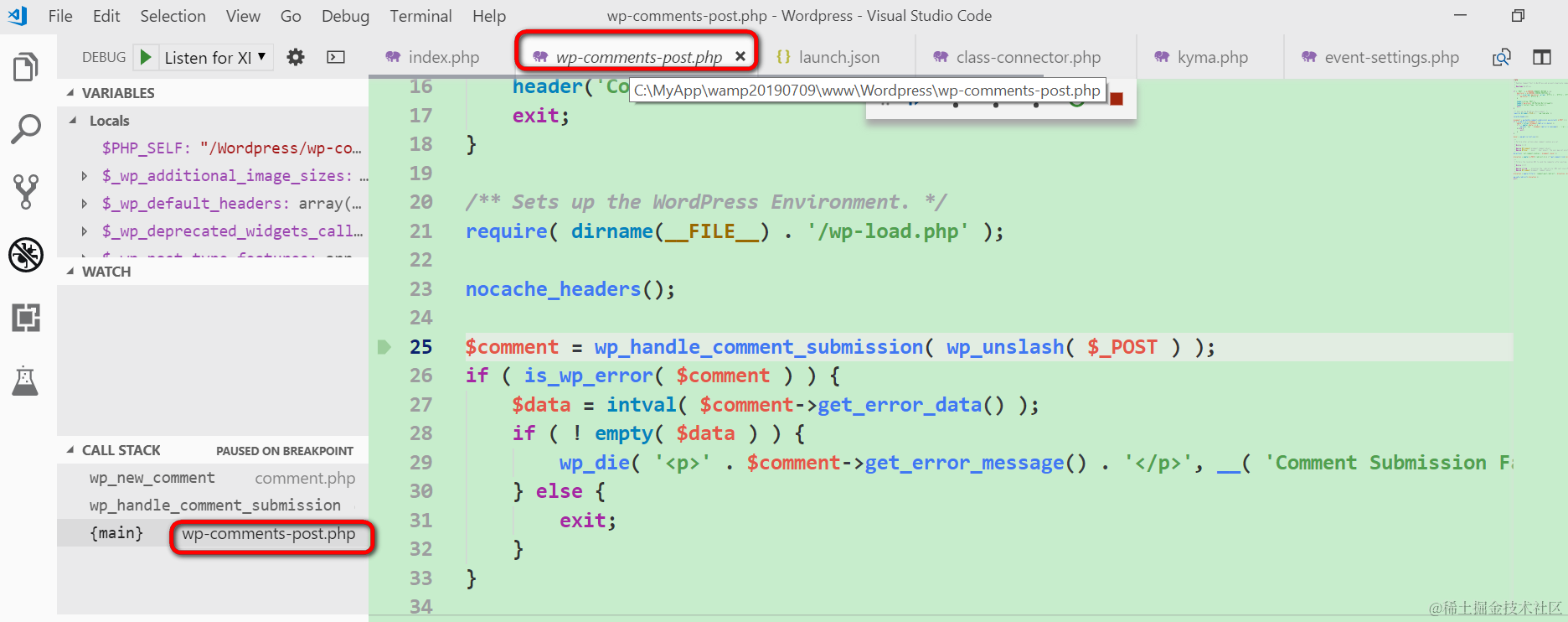
Task: Click the open changes icon in editor toolbar
Action: [1502, 57]
